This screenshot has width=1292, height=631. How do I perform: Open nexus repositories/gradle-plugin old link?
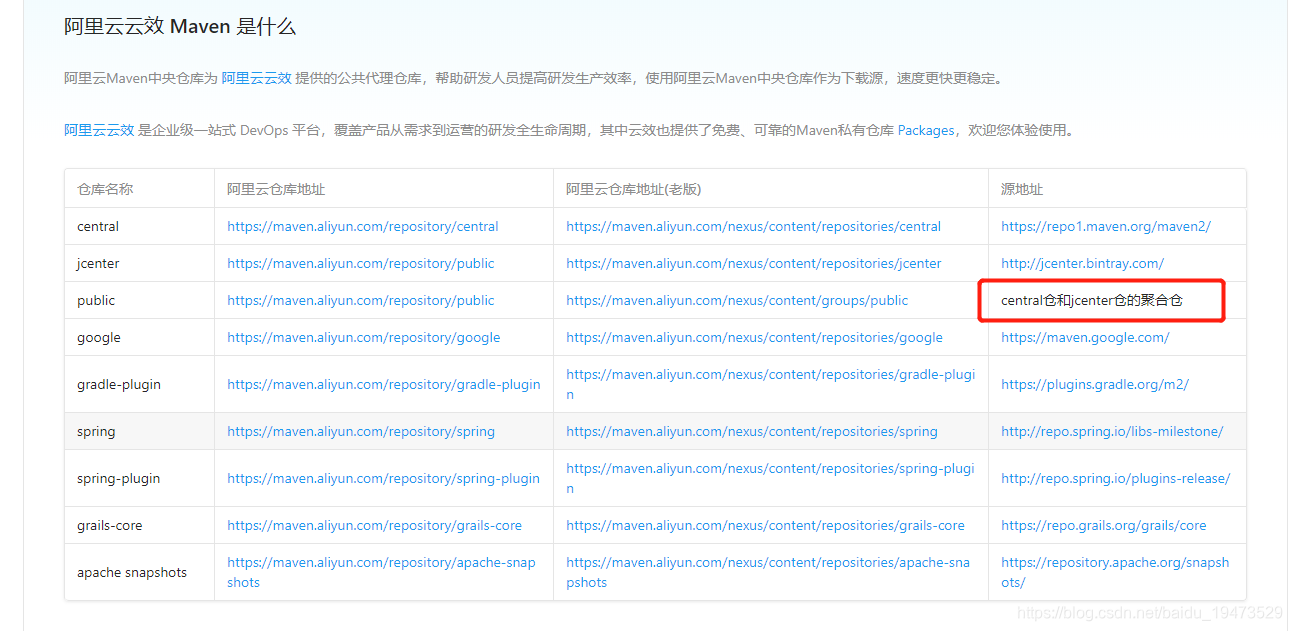point(771,384)
